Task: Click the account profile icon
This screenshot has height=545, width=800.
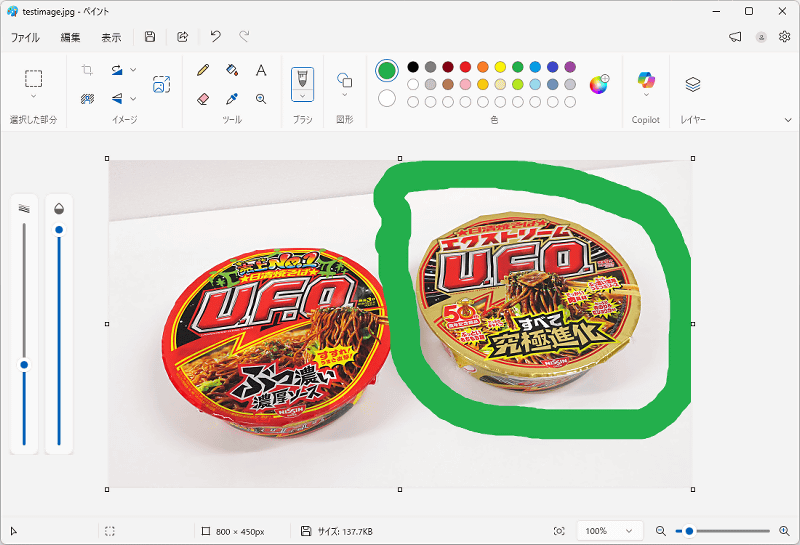Action: [x=761, y=37]
